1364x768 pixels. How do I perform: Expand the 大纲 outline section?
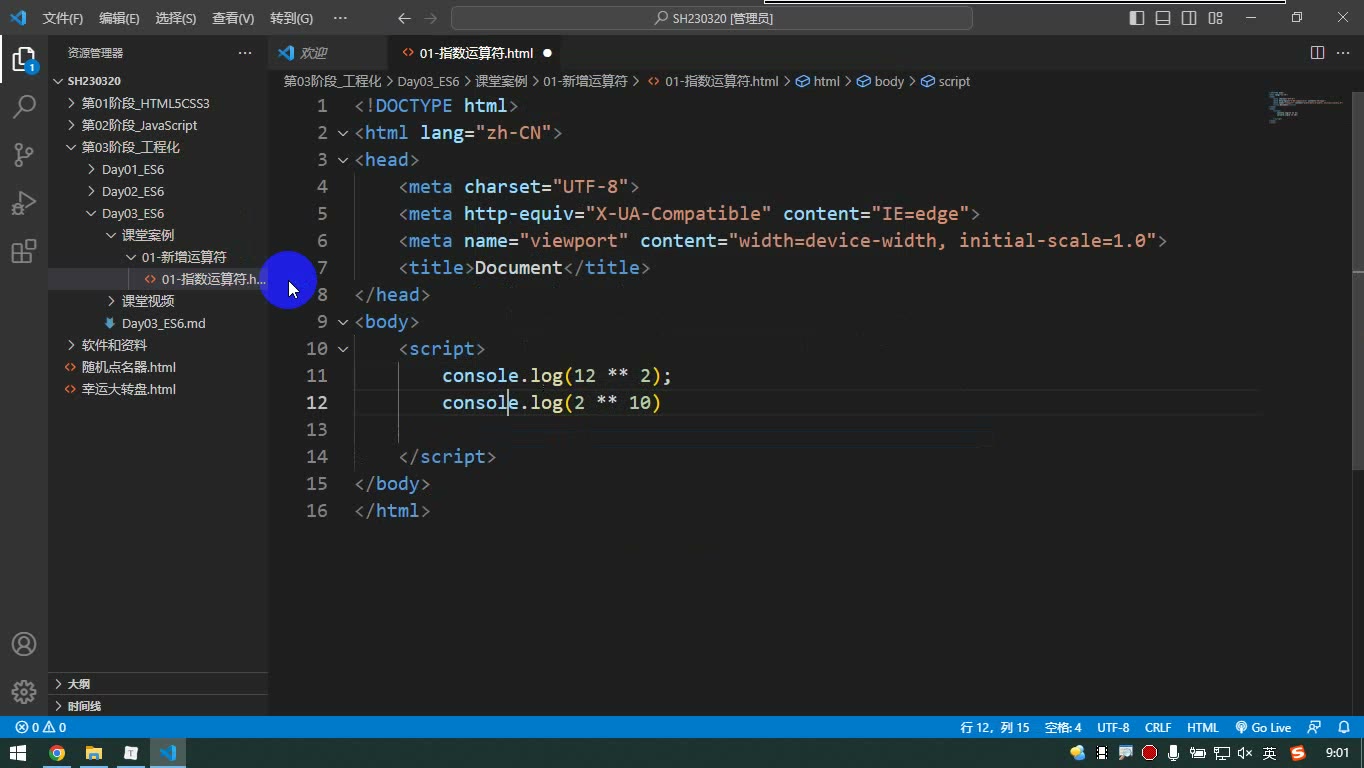[78, 684]
